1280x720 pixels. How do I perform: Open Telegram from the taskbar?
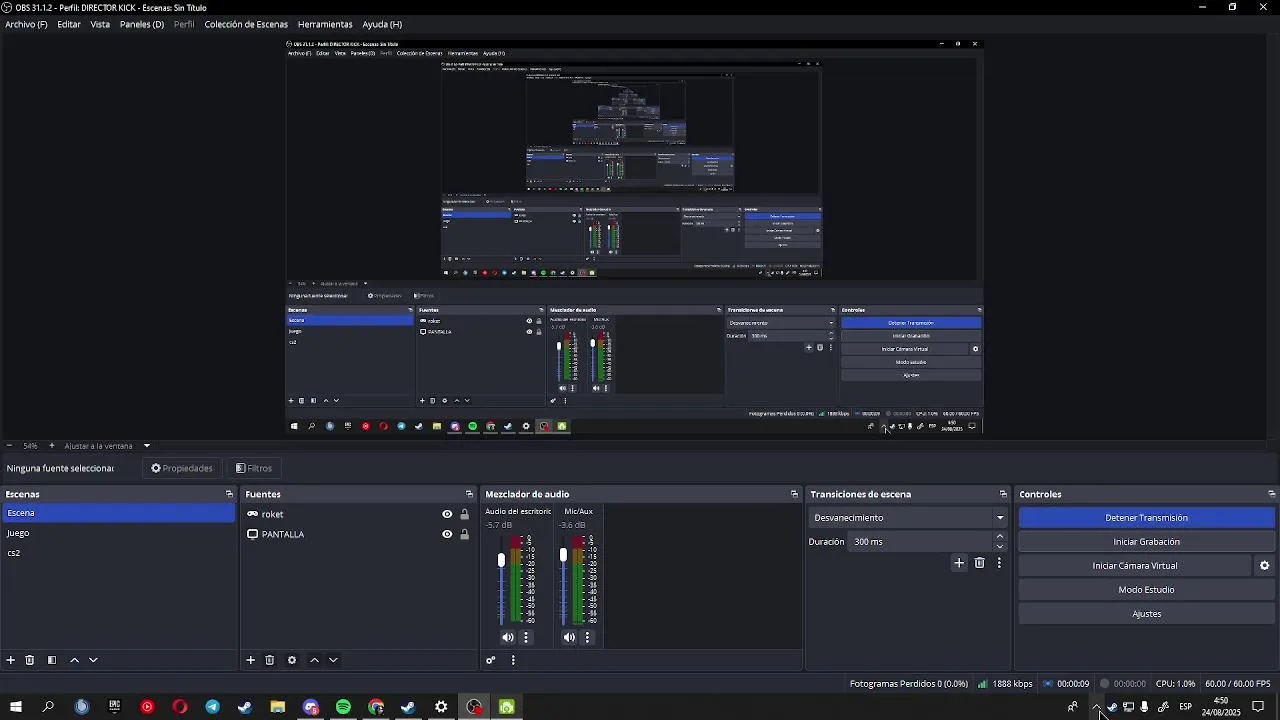click(212, 707)
